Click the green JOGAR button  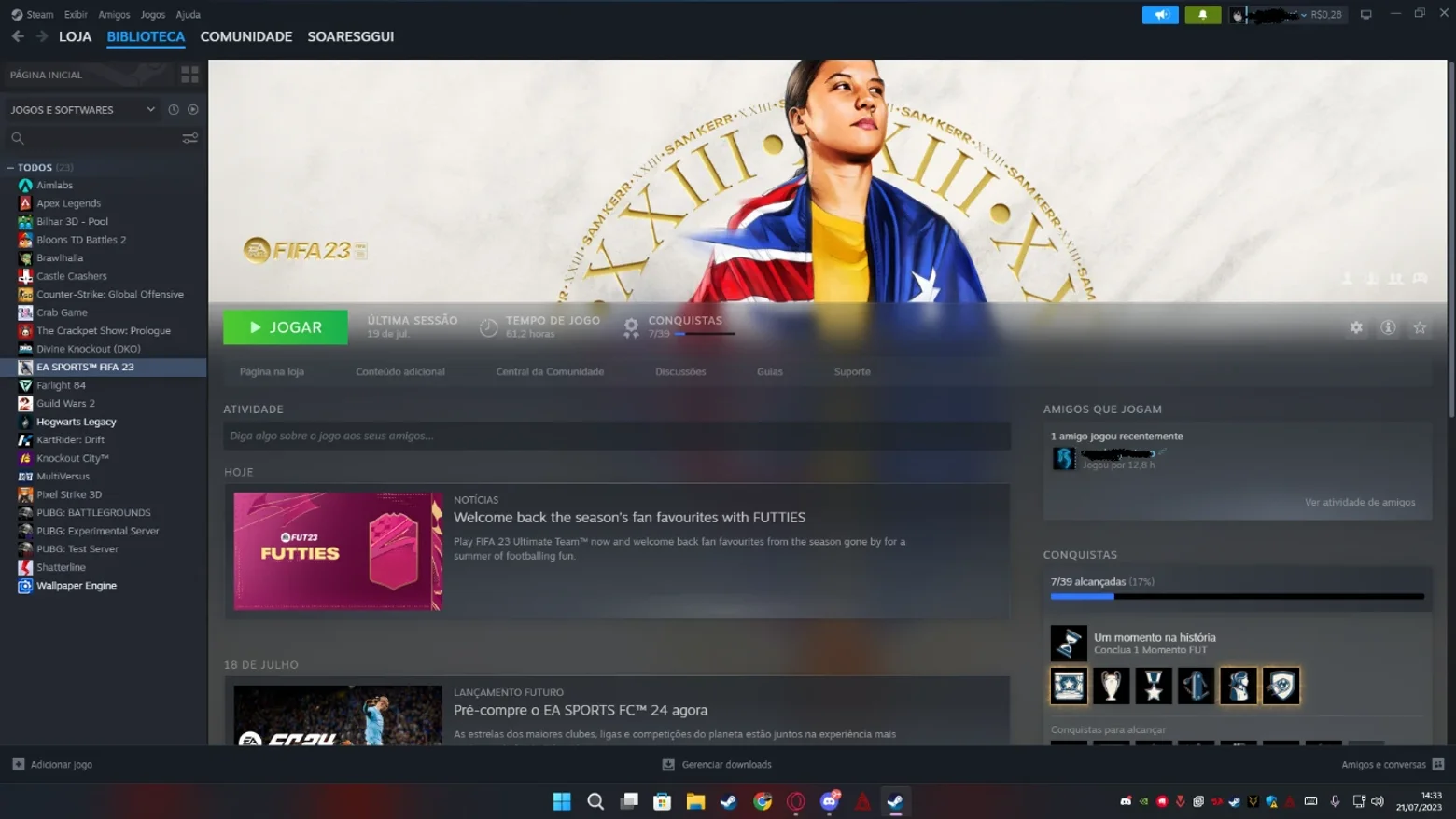coord(286,327)
